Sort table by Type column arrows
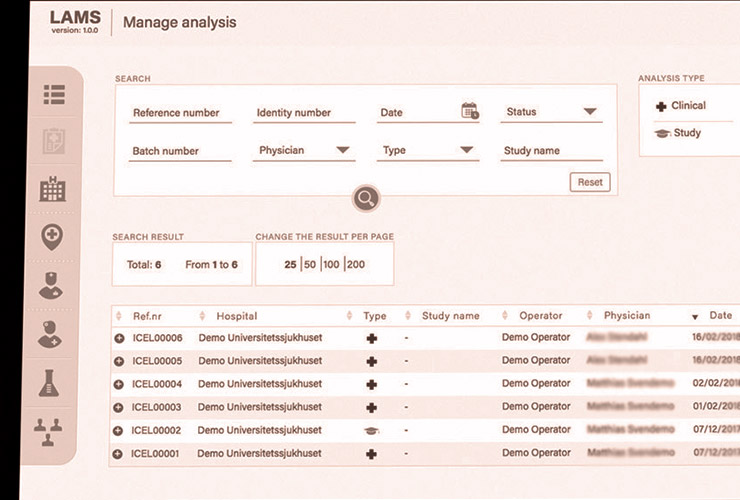This screenshot has width=740, height=500. click(349, 316)
